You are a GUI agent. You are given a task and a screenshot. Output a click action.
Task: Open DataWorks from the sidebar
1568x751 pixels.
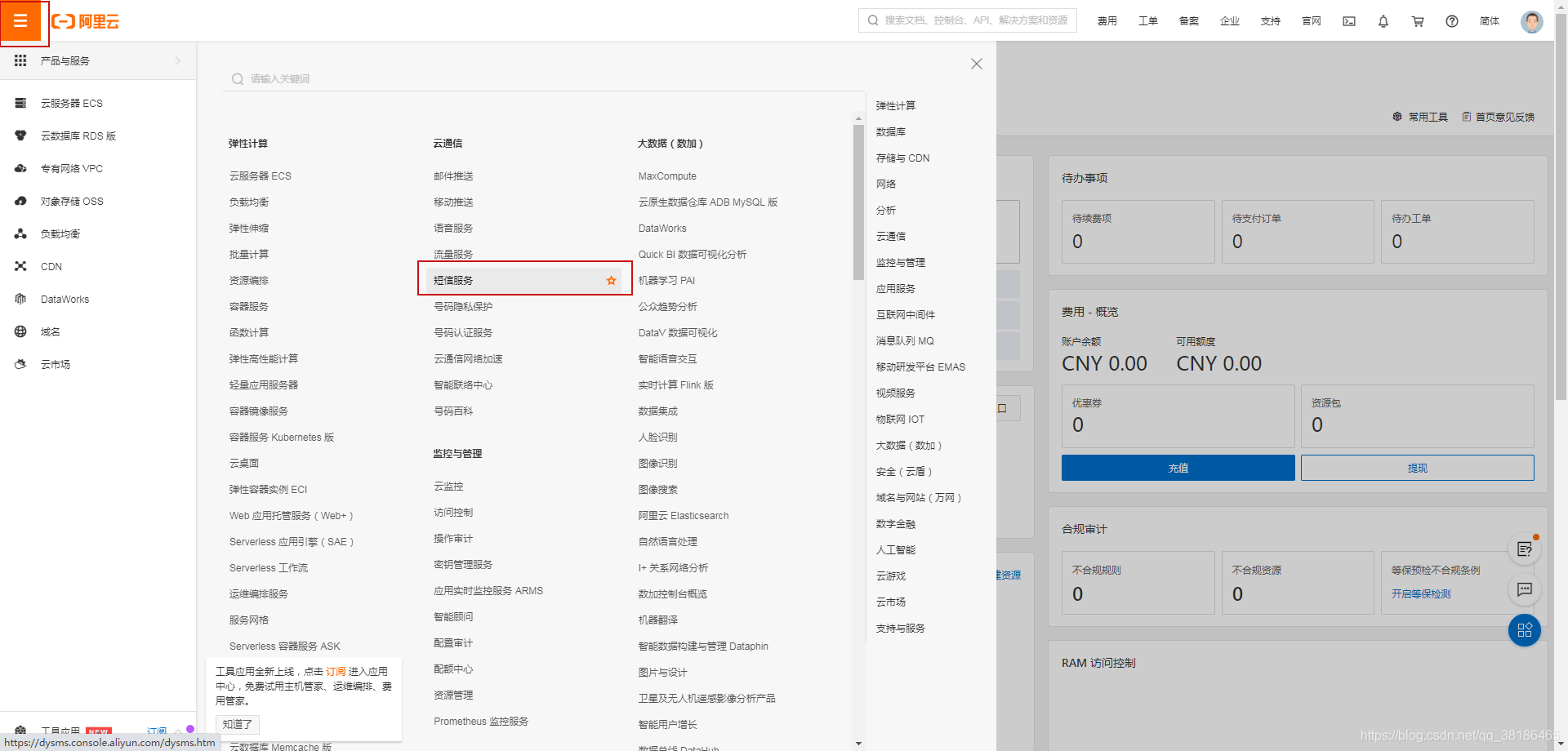pos(65,299)
